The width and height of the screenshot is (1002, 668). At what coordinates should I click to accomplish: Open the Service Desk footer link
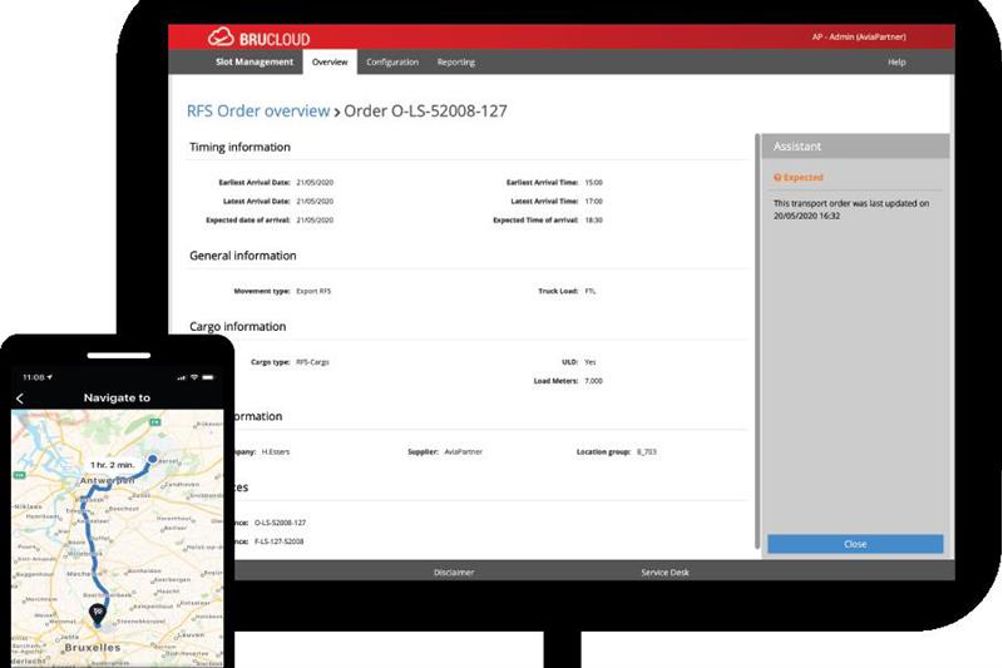pyautogui.click(x=665, y=572)
